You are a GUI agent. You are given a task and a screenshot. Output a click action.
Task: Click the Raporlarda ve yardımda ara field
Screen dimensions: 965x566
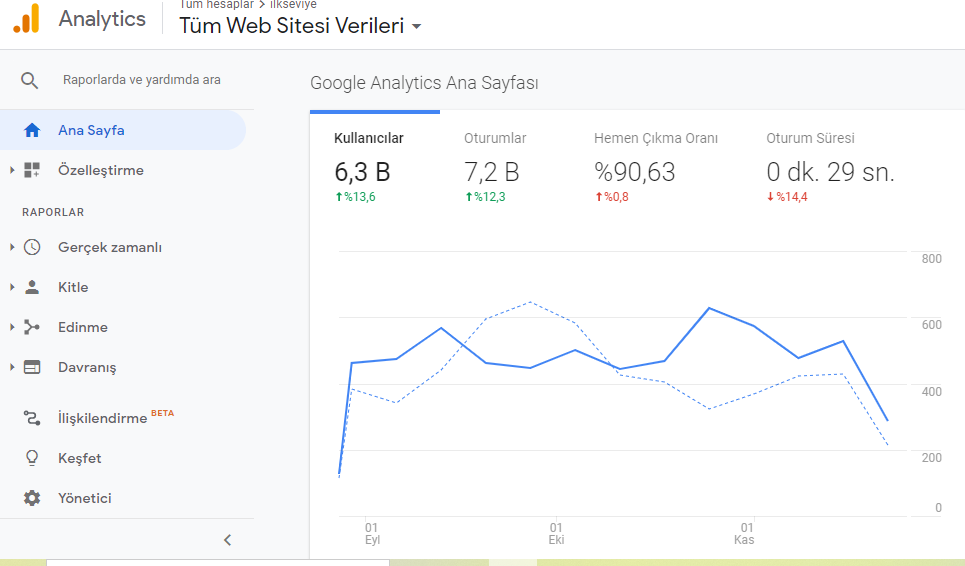[x=142, y=80]
